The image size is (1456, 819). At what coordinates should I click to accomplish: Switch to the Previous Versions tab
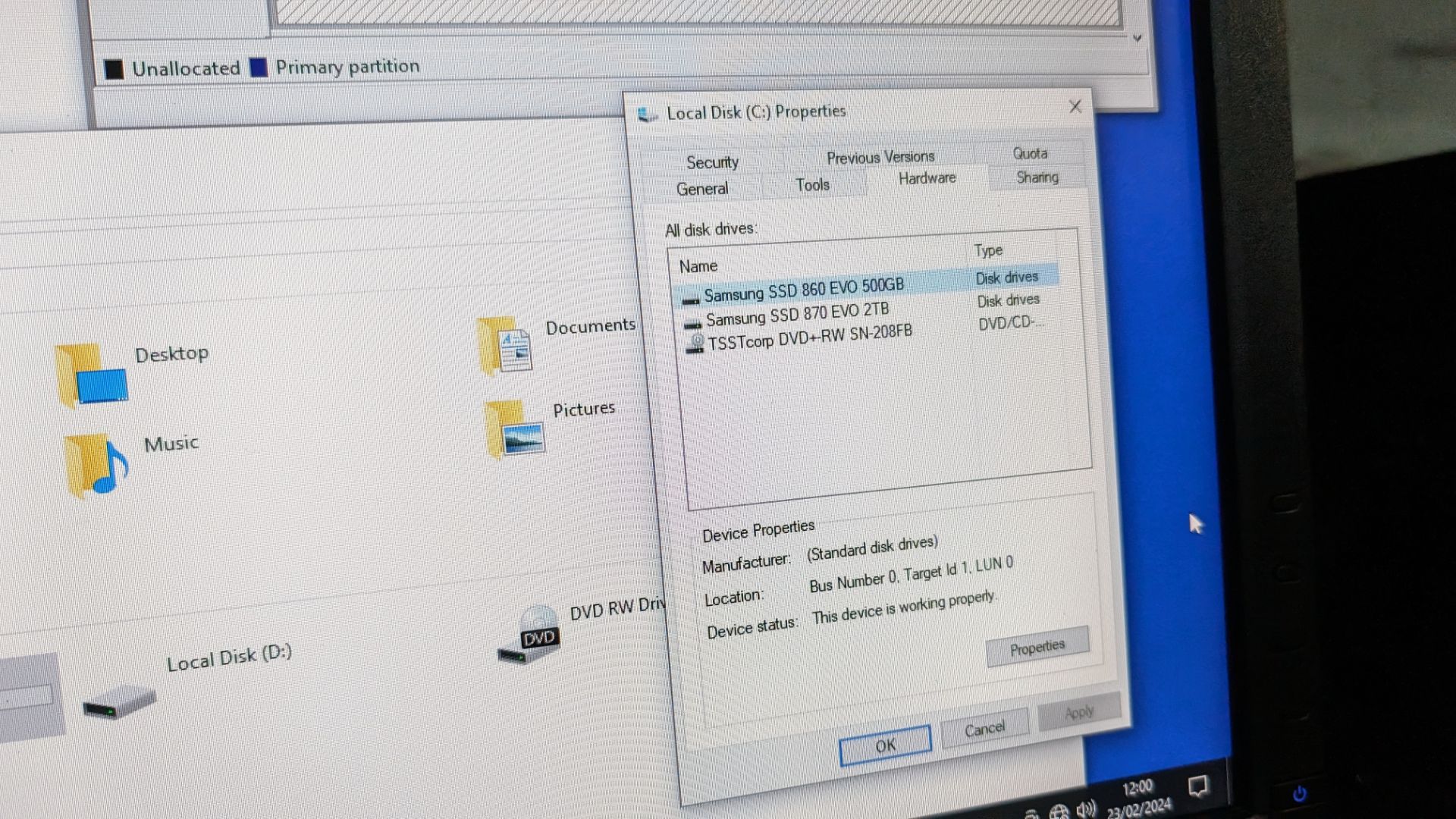pos(880,157)
